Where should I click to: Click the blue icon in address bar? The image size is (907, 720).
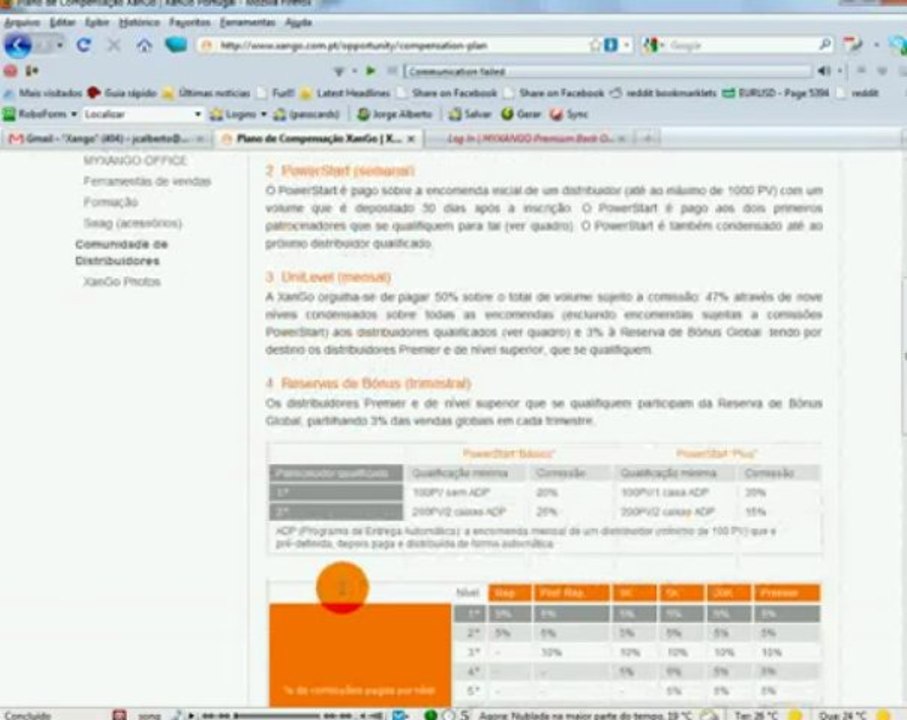(610, 45)
